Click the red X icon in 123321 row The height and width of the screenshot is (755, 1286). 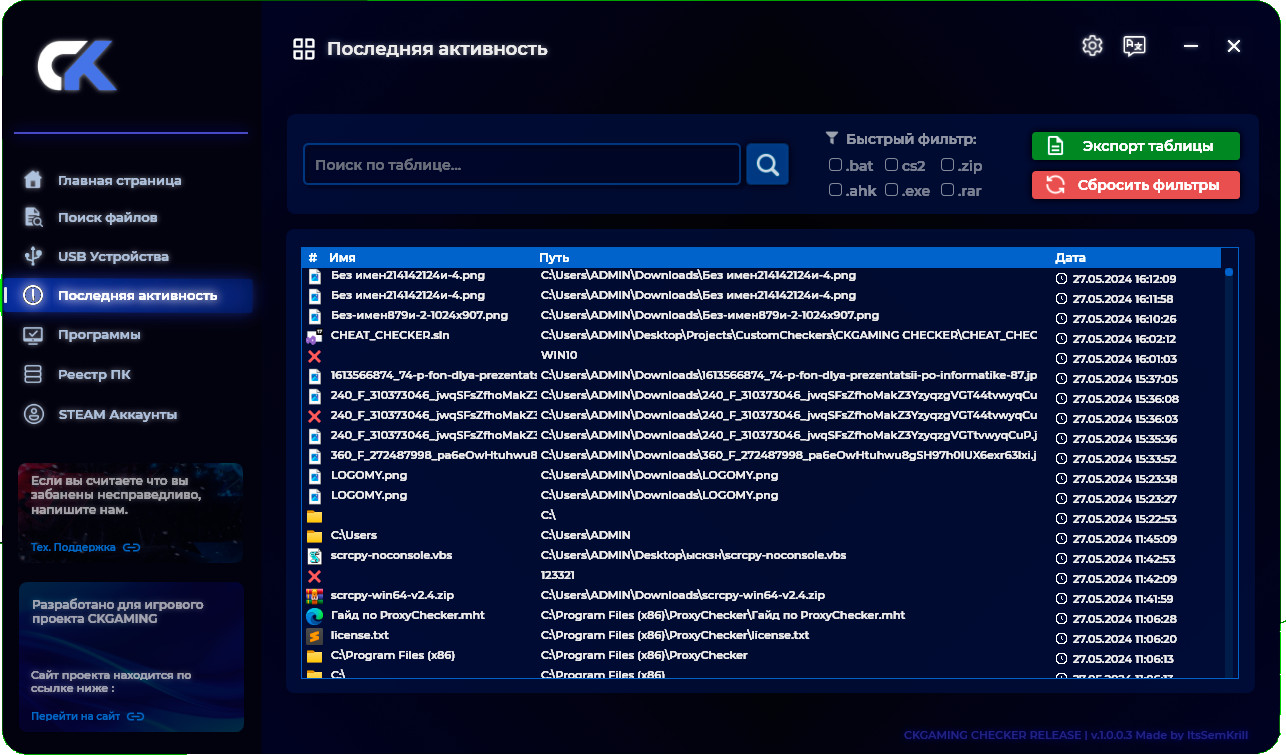pyautogui.click(x=314, y=576)
